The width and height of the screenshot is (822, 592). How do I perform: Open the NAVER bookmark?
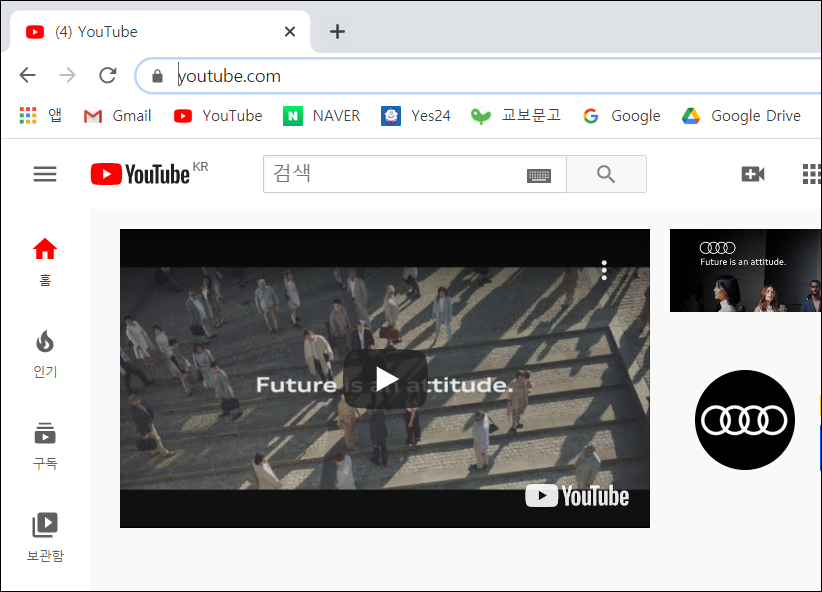(x=321, y=115)
